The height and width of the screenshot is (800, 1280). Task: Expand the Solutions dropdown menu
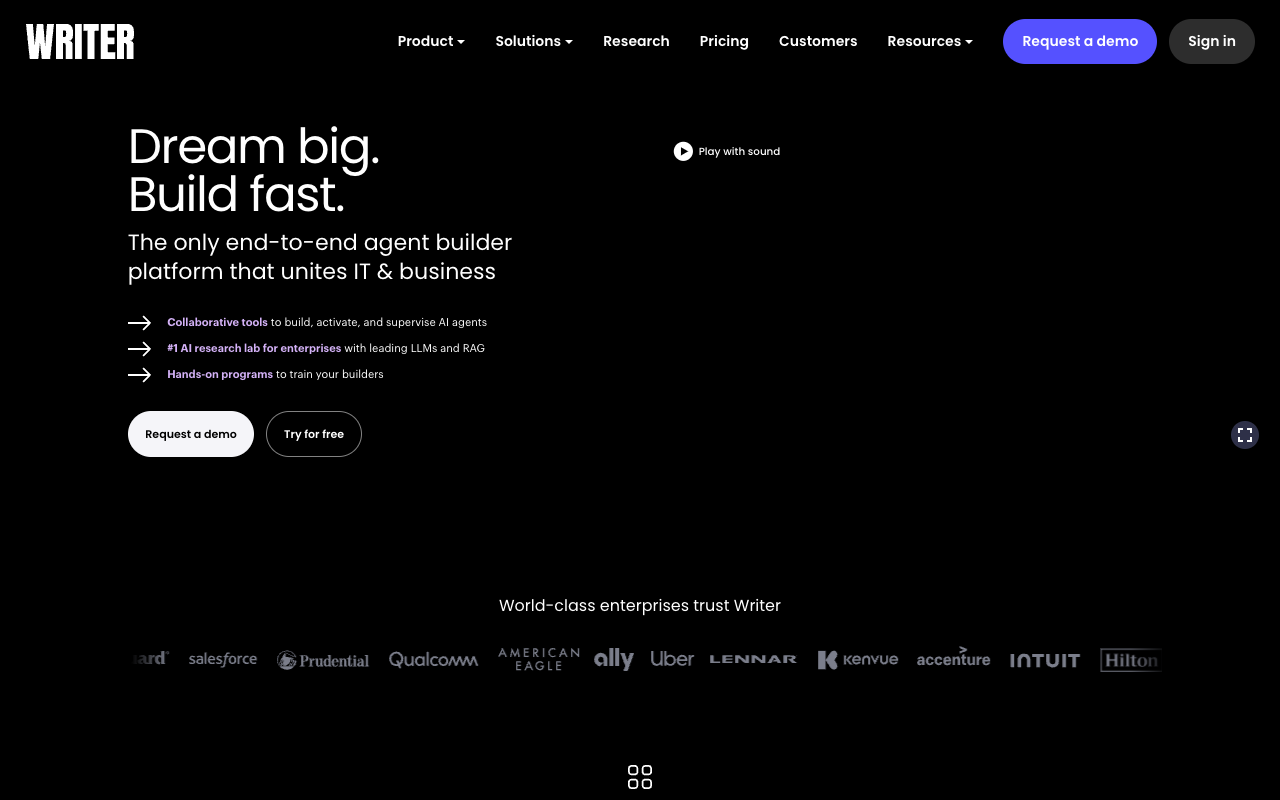[534, 41]
